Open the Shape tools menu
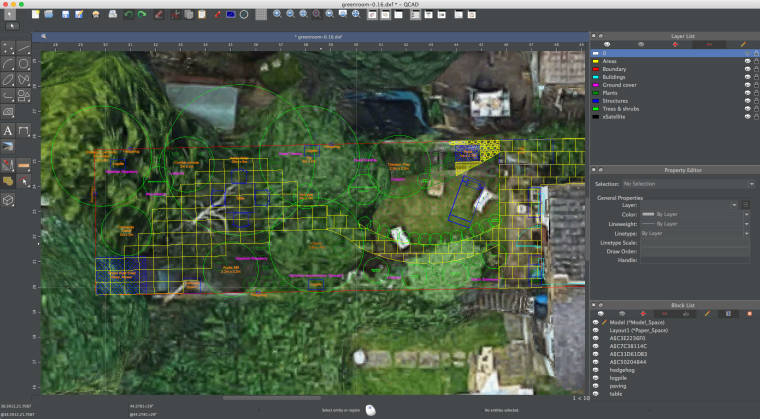Screen dimensions: 760x419 pyautogui.click(x=23, y=95)
